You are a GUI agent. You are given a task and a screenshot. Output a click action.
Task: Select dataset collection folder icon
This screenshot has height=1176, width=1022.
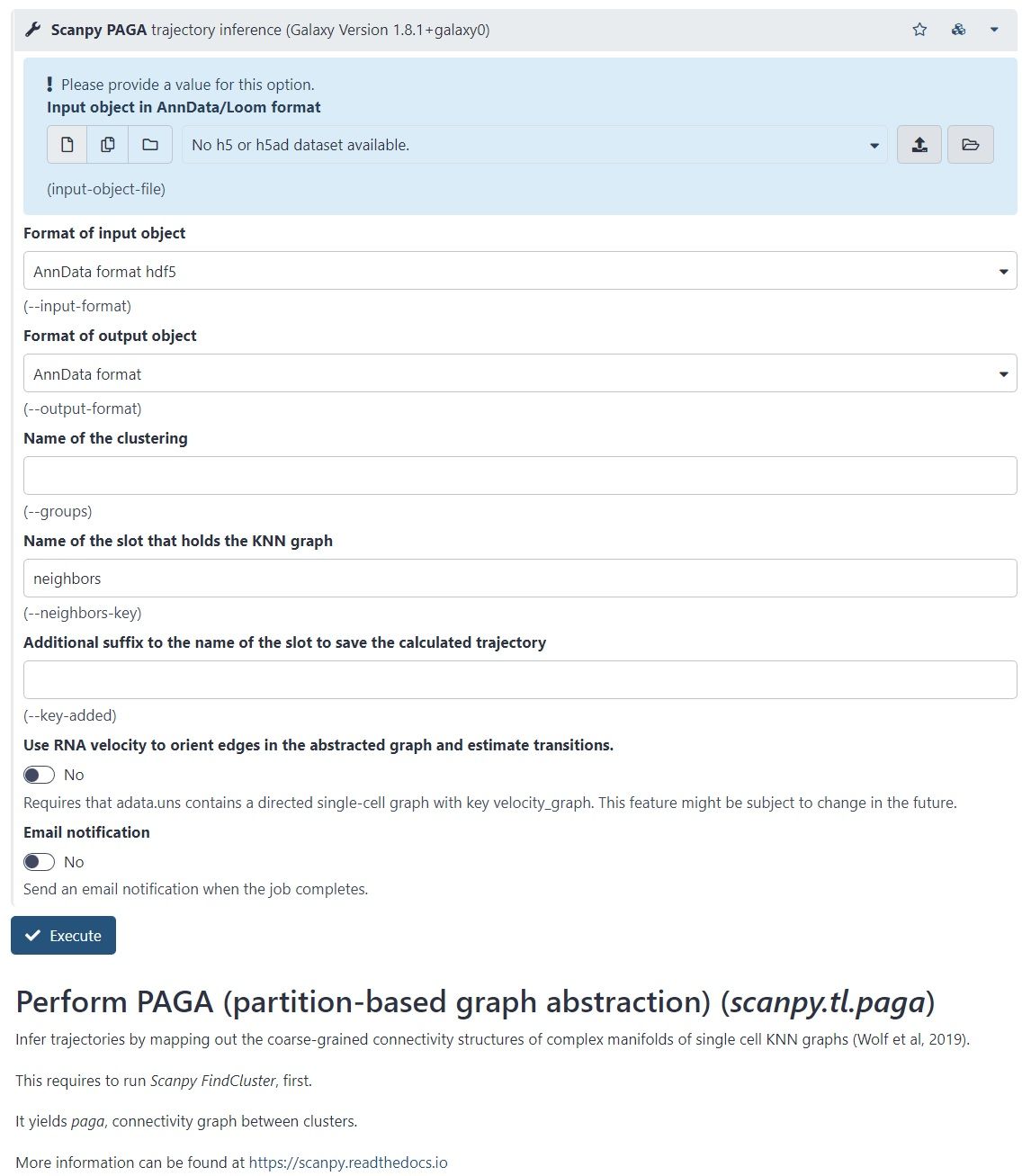click(x=150, y=145)
